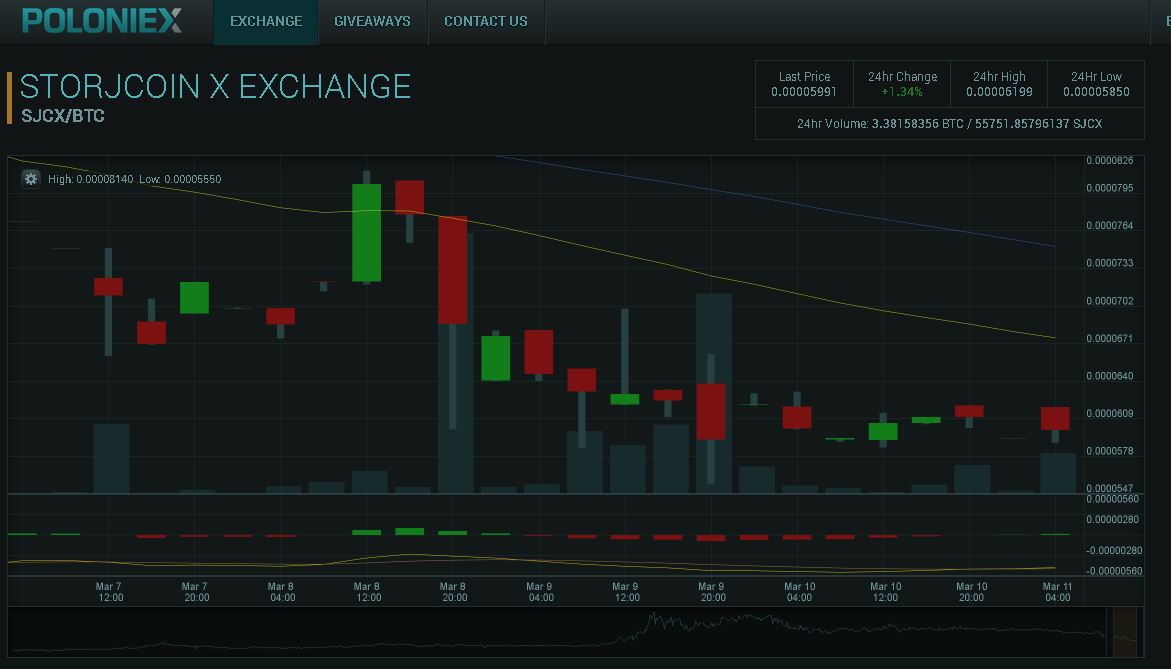Click the range selector handle on overview chart
The image size is (1171, 669).
point(1125,632)
